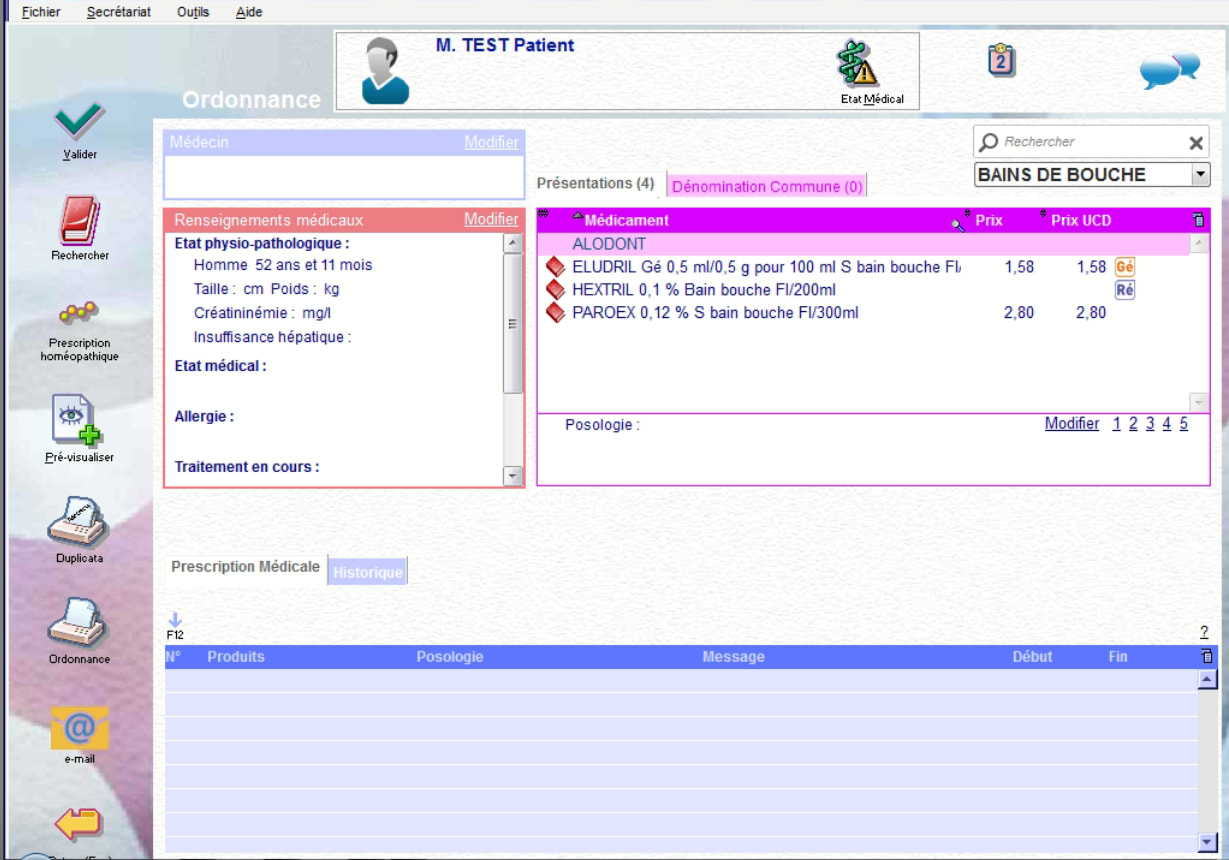Switch to the Historique tab

click(368, 572)
